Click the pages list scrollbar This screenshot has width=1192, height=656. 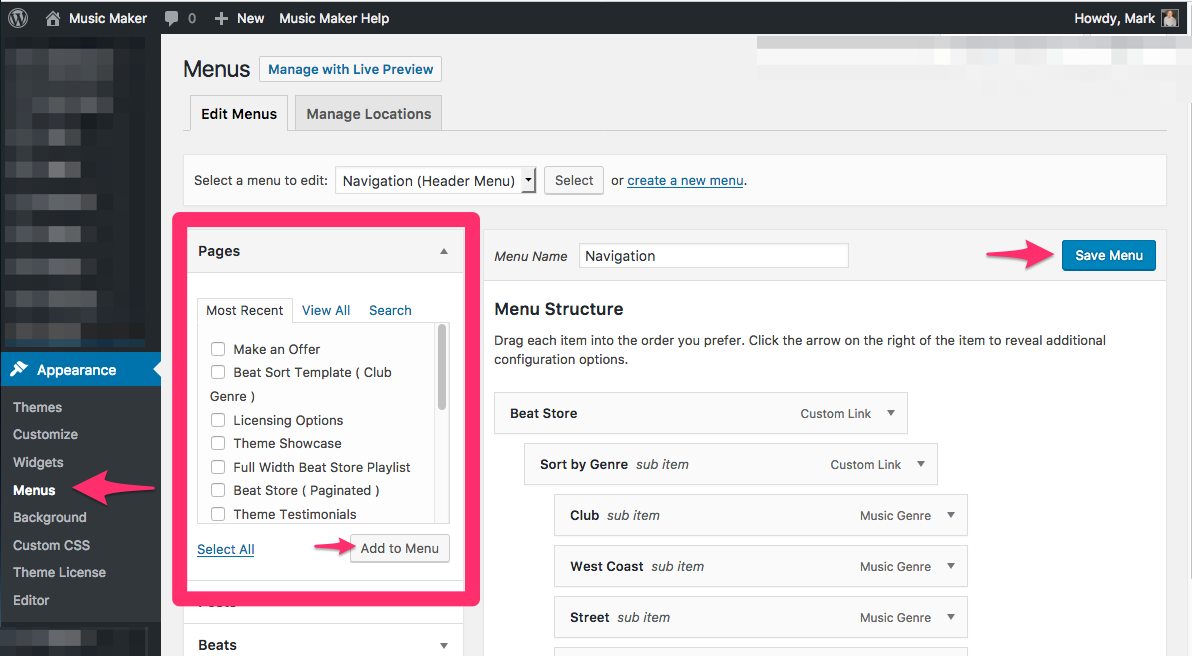tap(442, 370)
